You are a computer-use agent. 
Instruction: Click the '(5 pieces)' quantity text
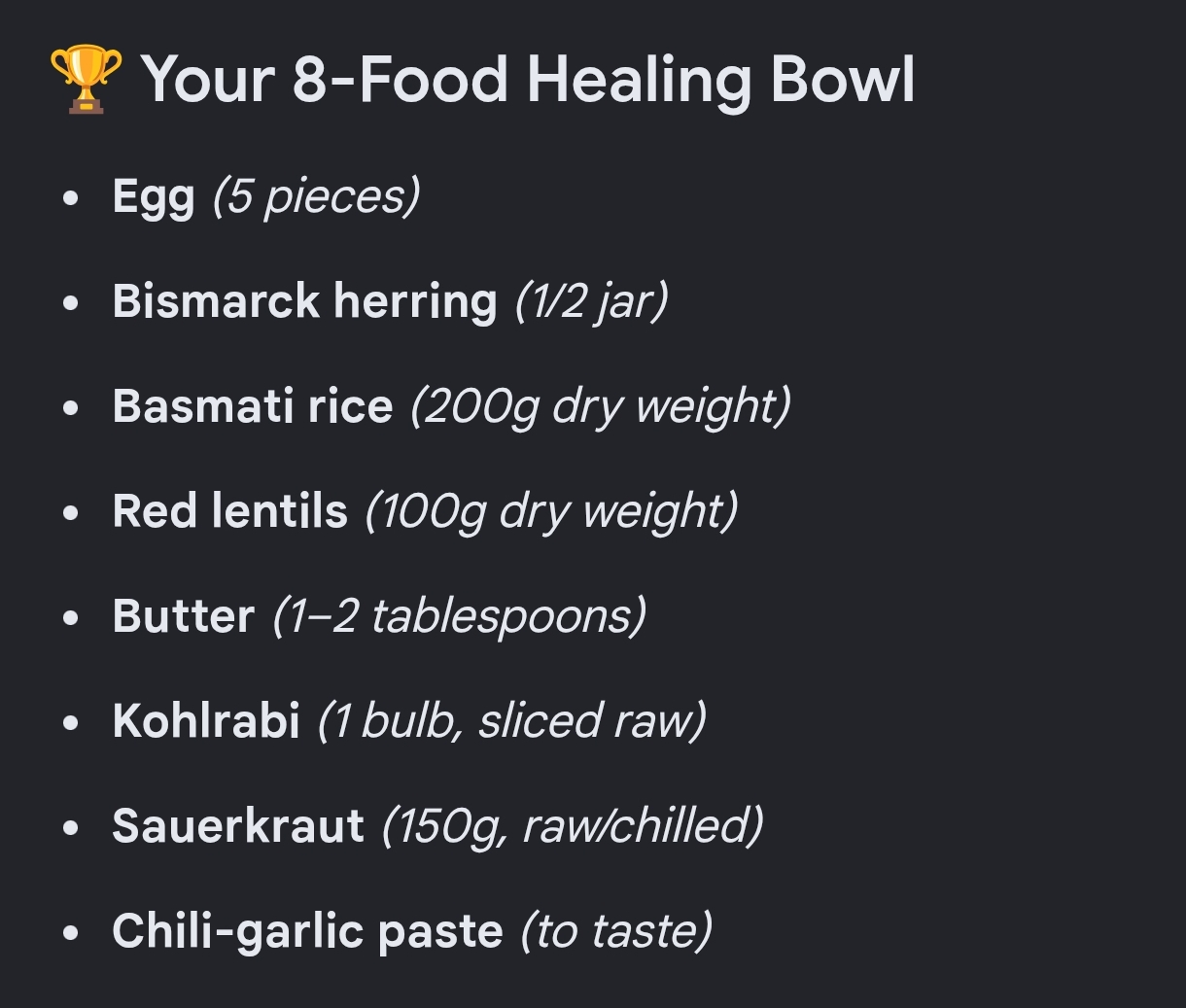tap(317, 197)
